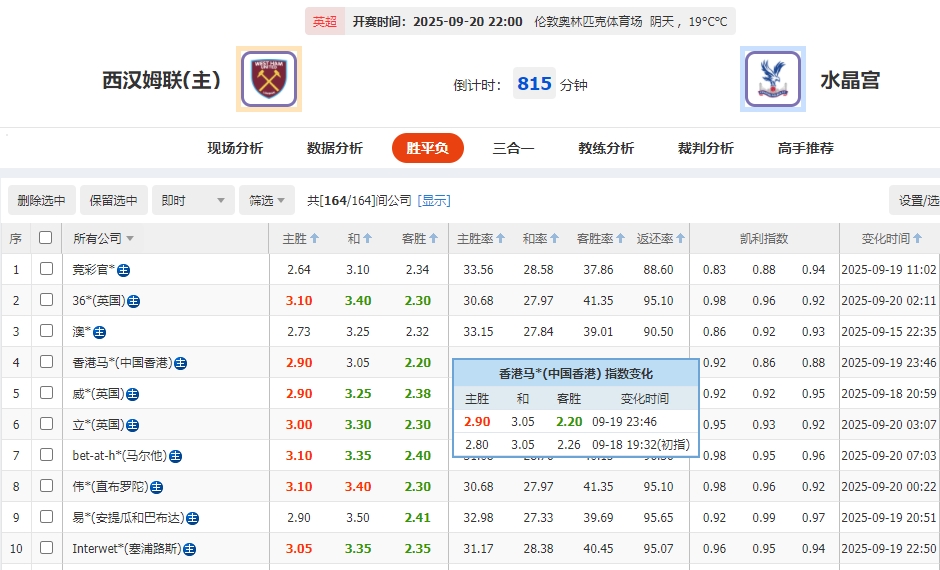
Task: Click the 主 icon beside 澳*
Action: (100, 332)
